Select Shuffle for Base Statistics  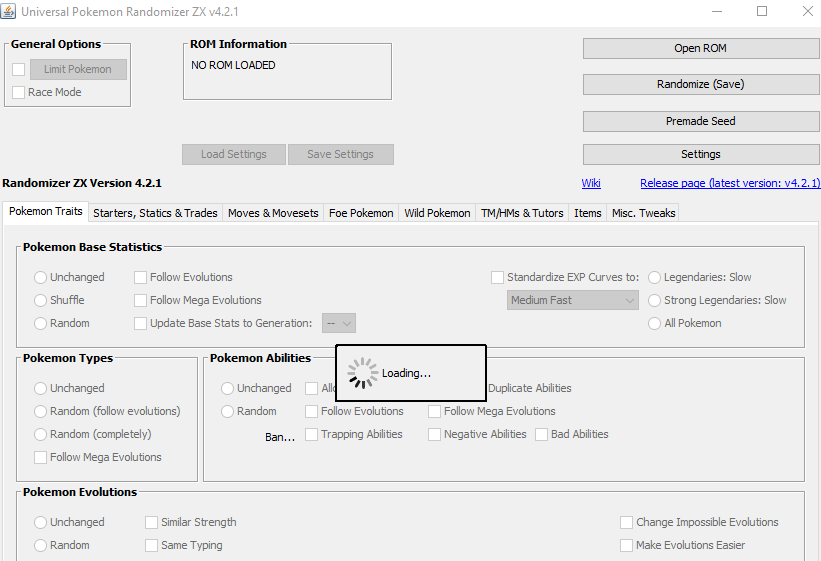click(40, 300)
